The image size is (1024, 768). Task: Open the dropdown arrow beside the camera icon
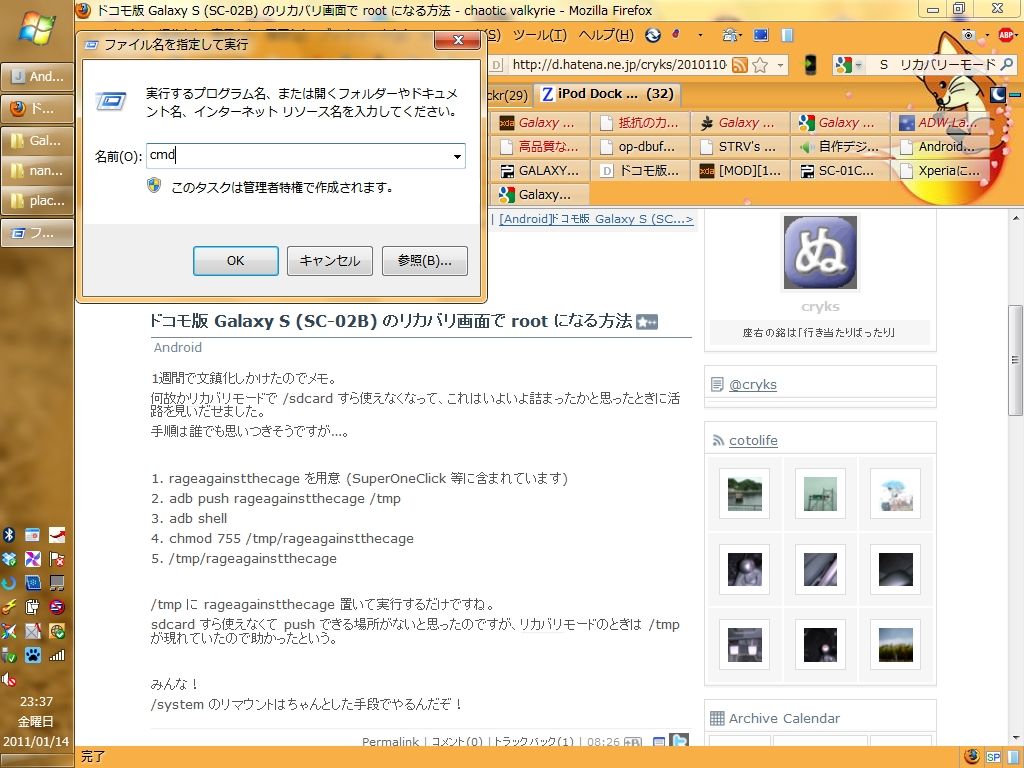pos(987,35)
